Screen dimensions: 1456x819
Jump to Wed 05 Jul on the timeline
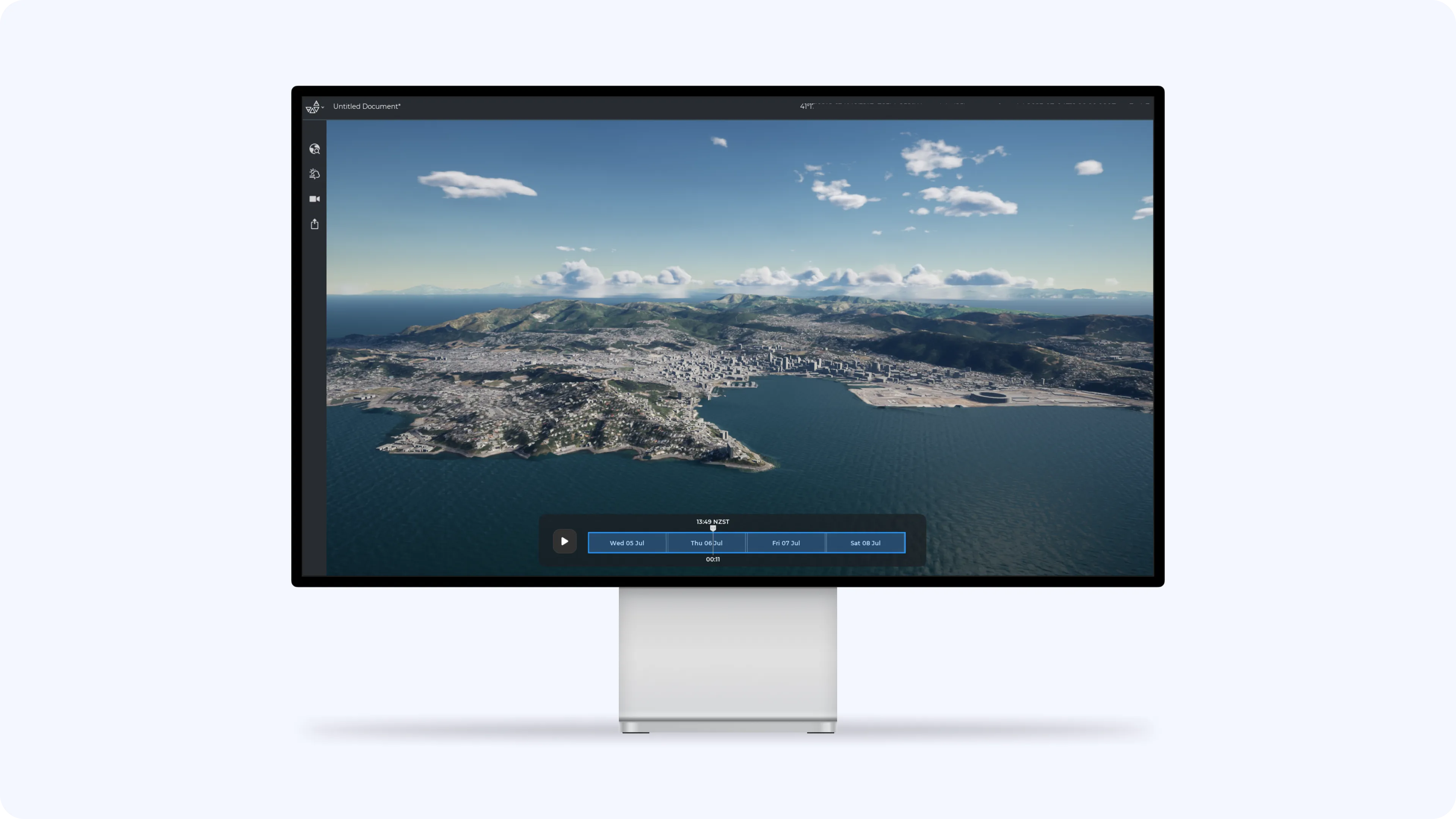pyautogui.click(x=627, y=543)
